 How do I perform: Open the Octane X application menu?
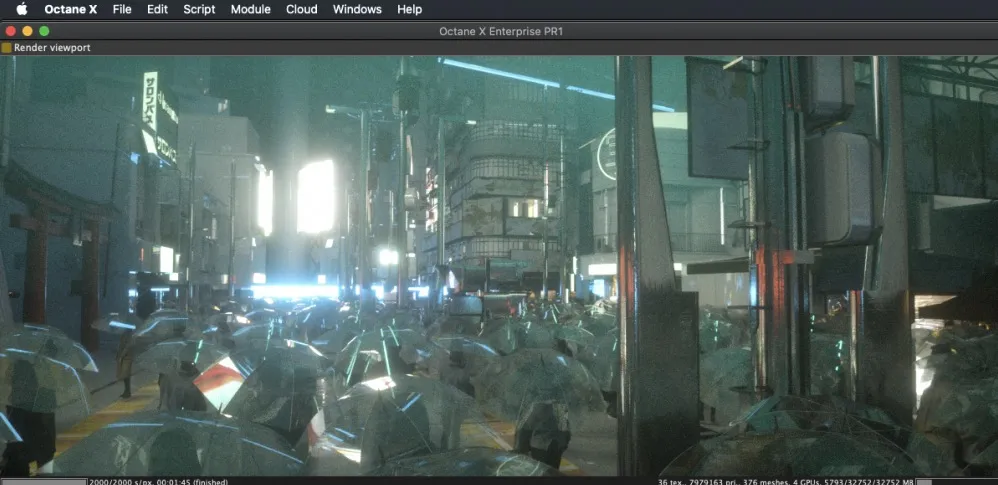[71, 10]
